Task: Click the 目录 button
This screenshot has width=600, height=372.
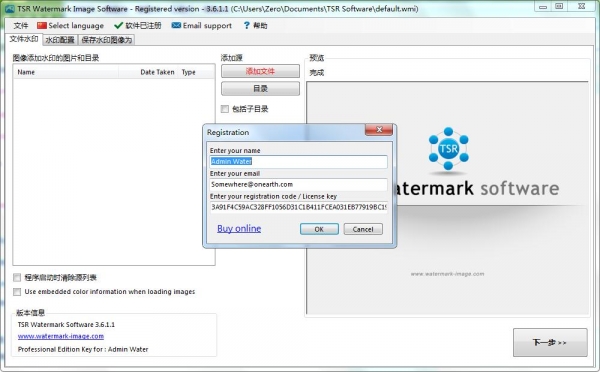Action: tap(260, 88)
